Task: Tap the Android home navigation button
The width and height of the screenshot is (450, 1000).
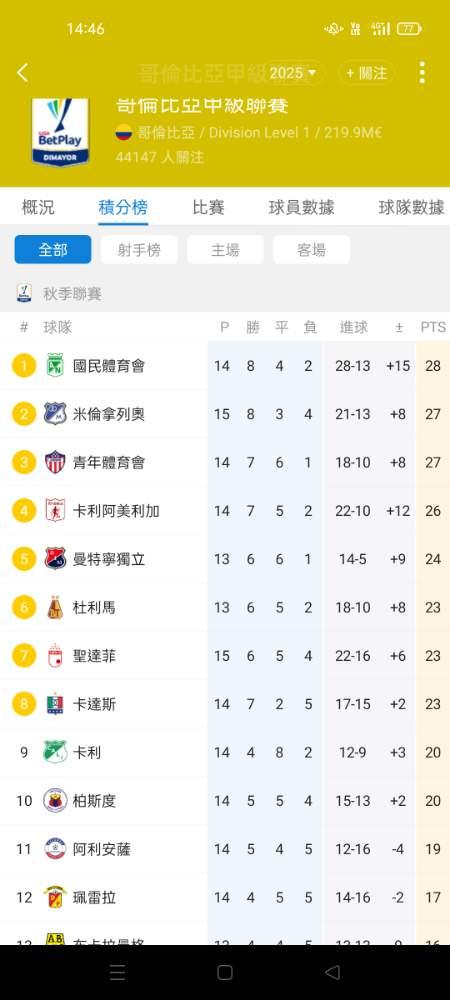Action: click(224, 973)
